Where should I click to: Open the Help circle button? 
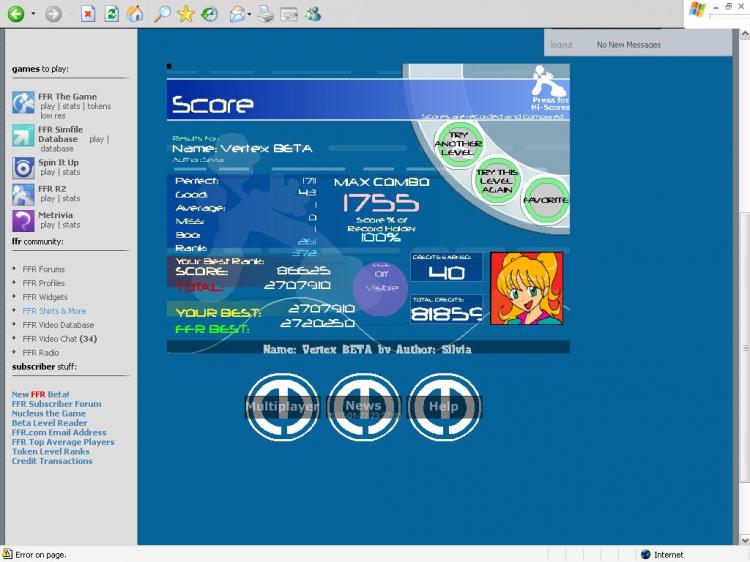[444, 407]
